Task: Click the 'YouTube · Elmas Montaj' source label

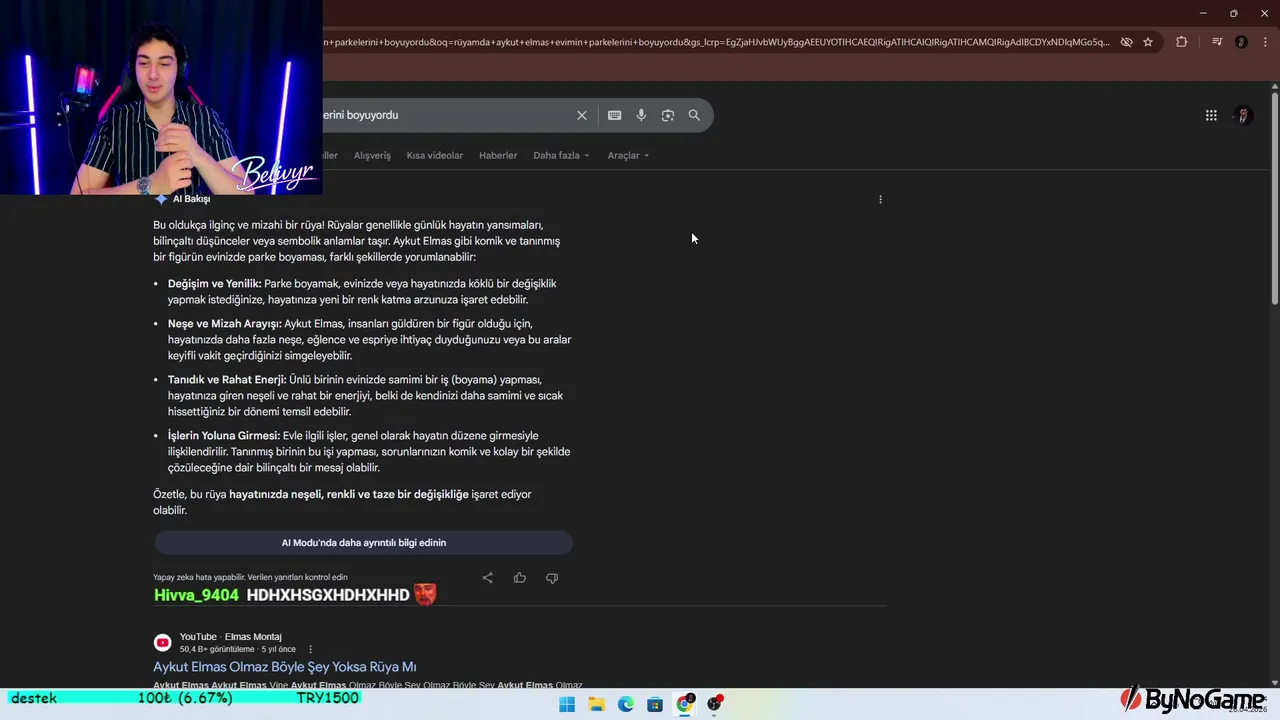Action: [230, 637]
